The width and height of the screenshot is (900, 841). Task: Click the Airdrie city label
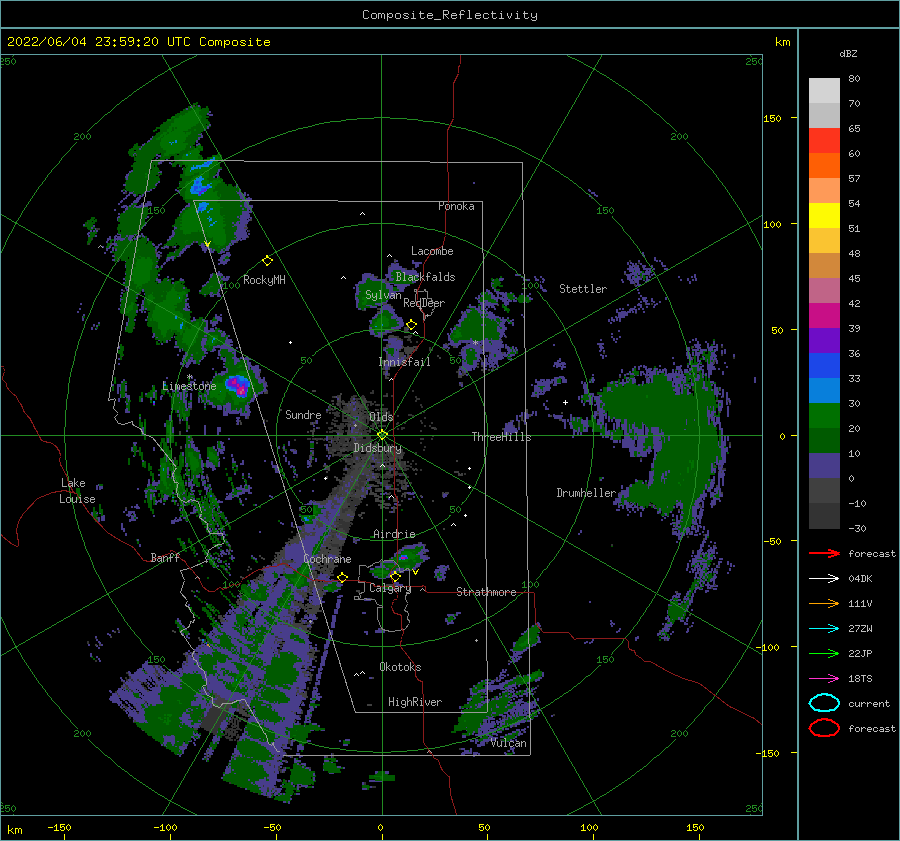(x=394, y=534)
